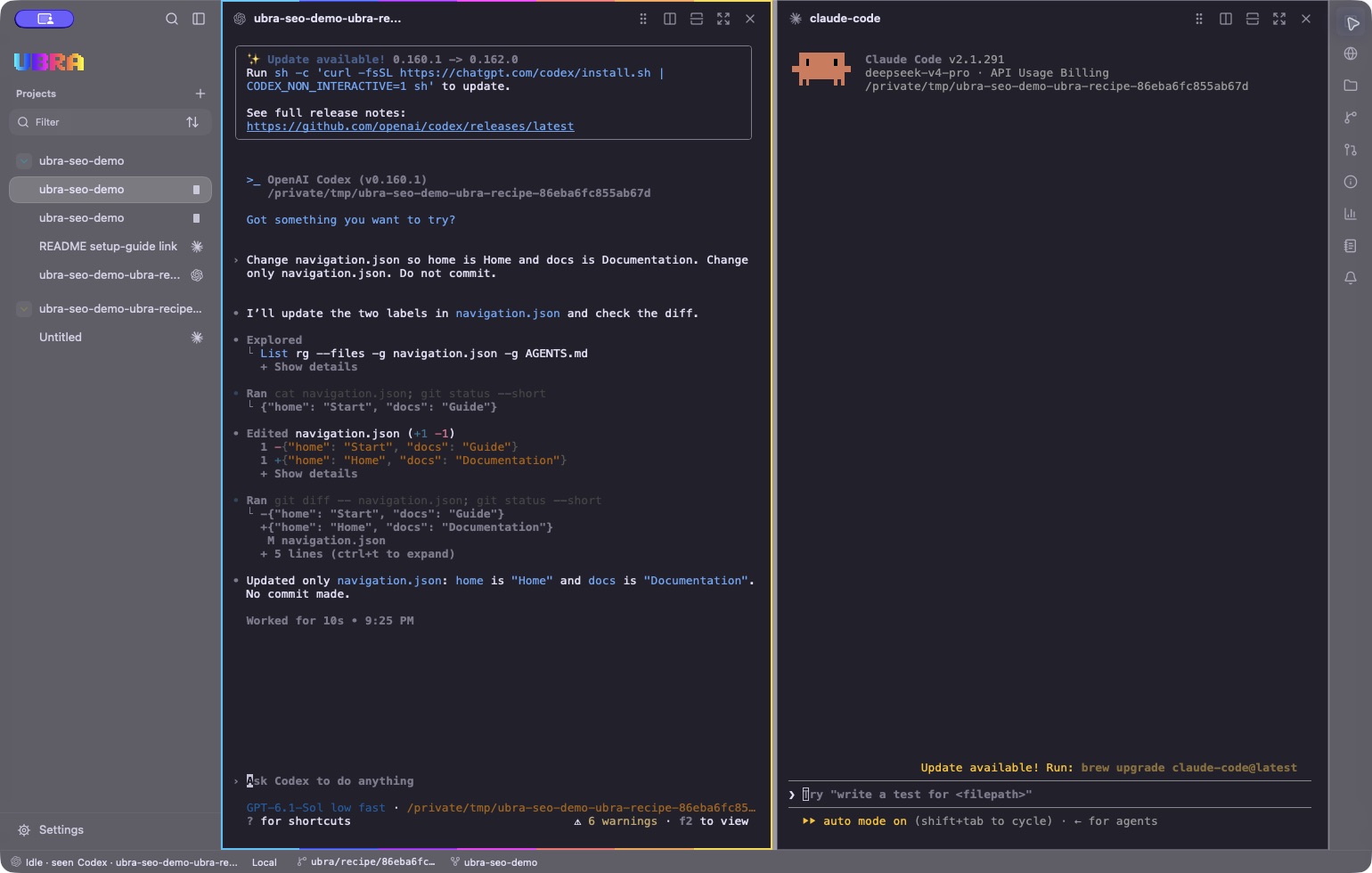
Task: Split the claude-code pane vertically
Action: click(x=1226, y=19)
